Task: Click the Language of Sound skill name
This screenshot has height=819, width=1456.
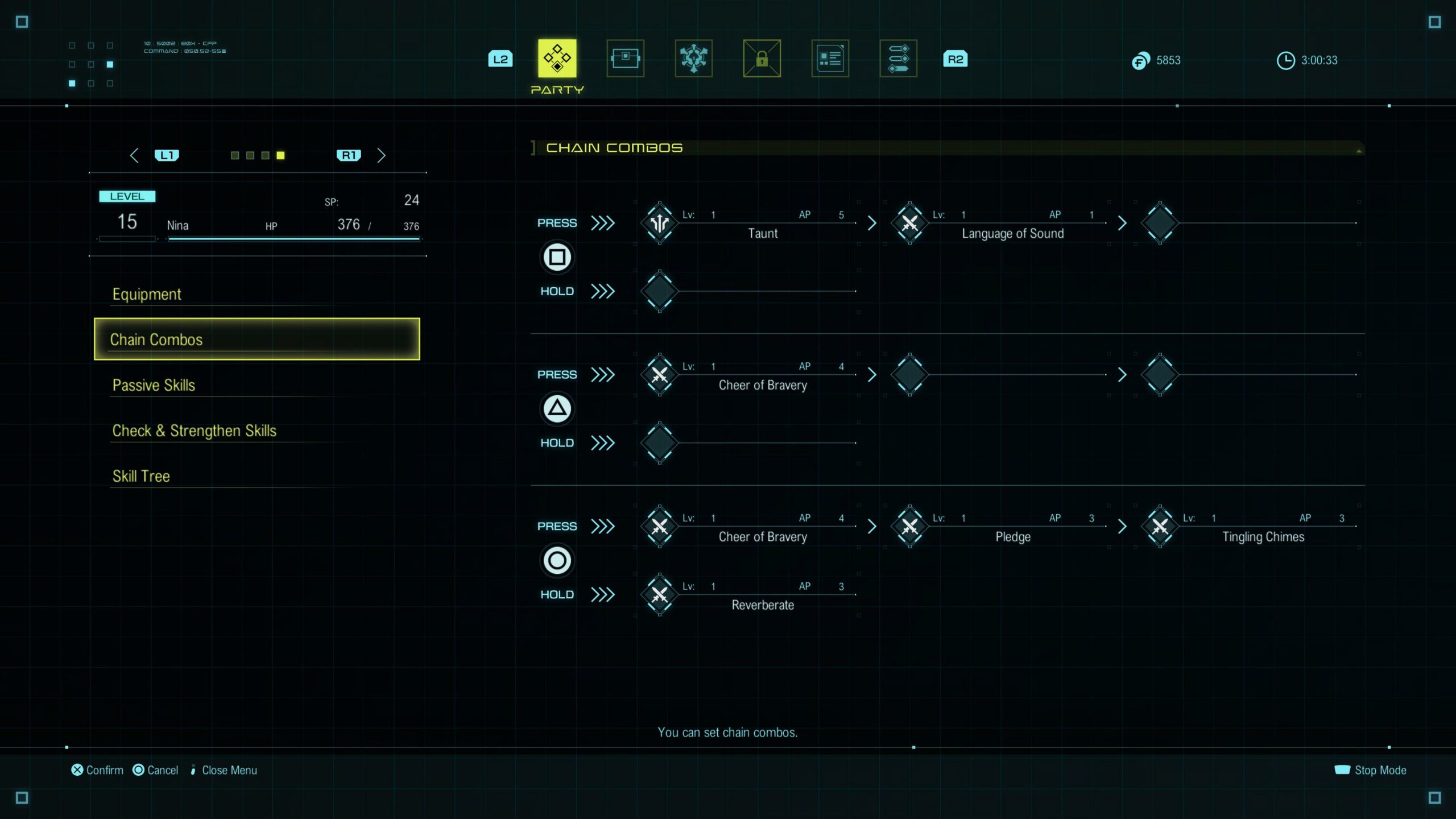Action: [x=1013, y=233]
